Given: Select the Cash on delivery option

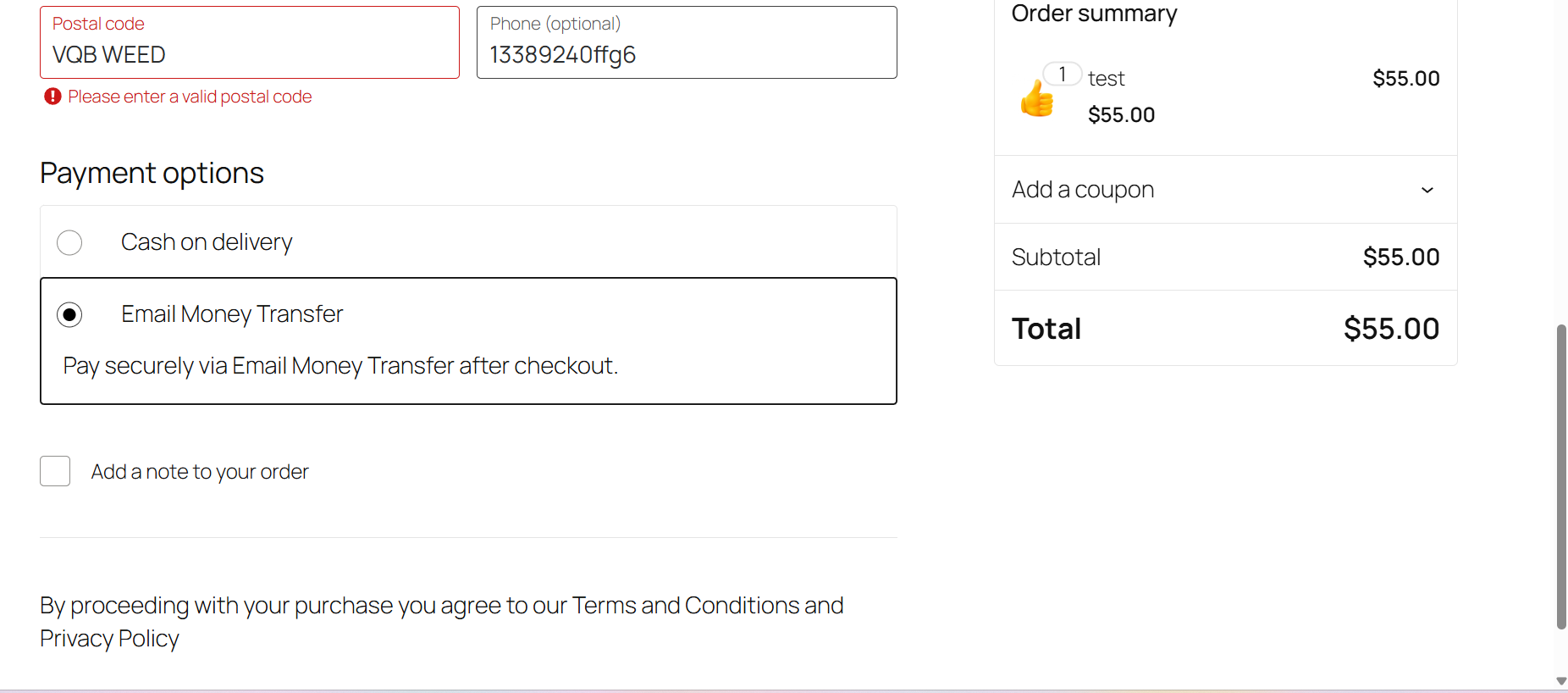Looking at the screenshot, I should tap(69, 242).
